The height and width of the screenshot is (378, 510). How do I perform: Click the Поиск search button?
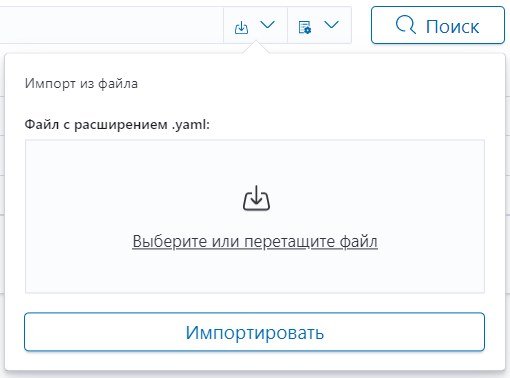coord(438,25)
